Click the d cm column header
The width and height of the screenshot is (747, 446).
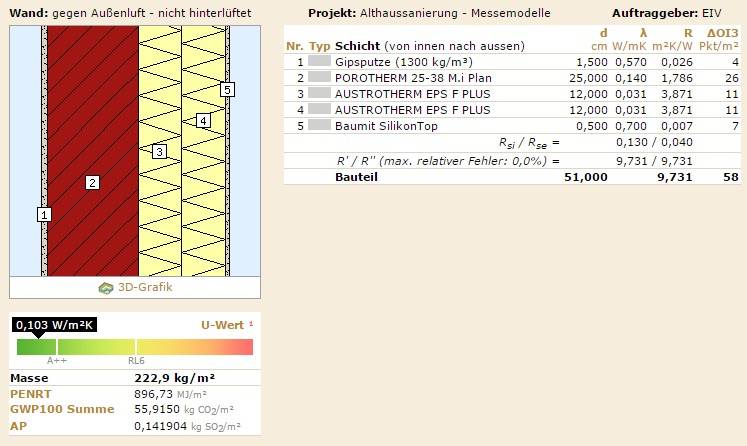599,39
